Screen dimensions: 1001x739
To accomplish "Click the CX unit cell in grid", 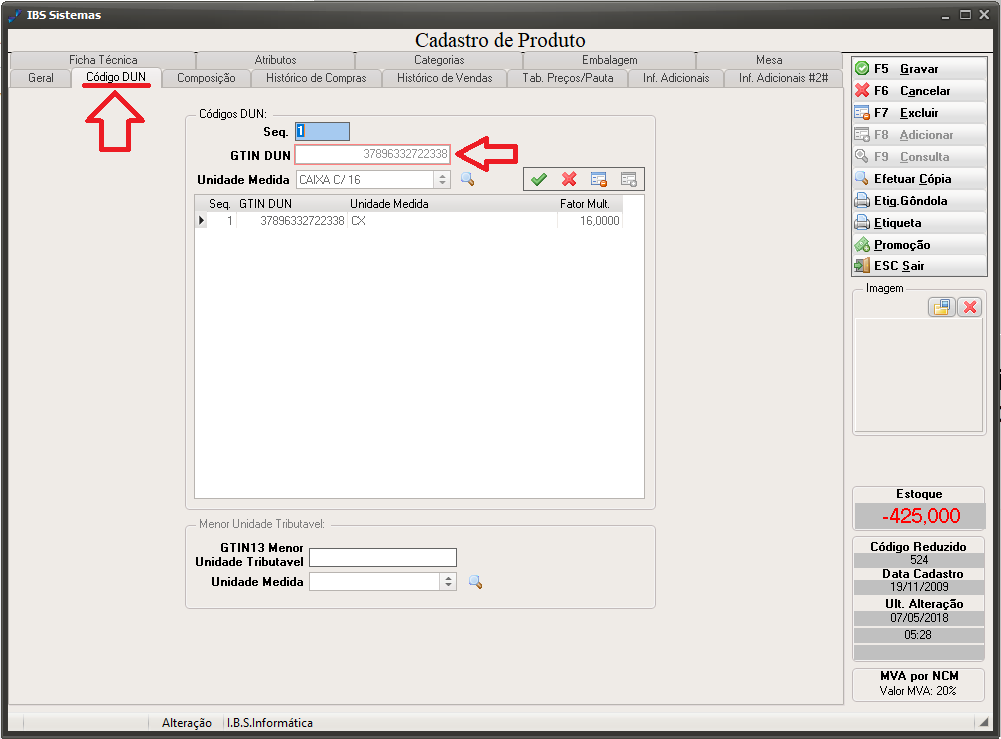I will 452,221.
